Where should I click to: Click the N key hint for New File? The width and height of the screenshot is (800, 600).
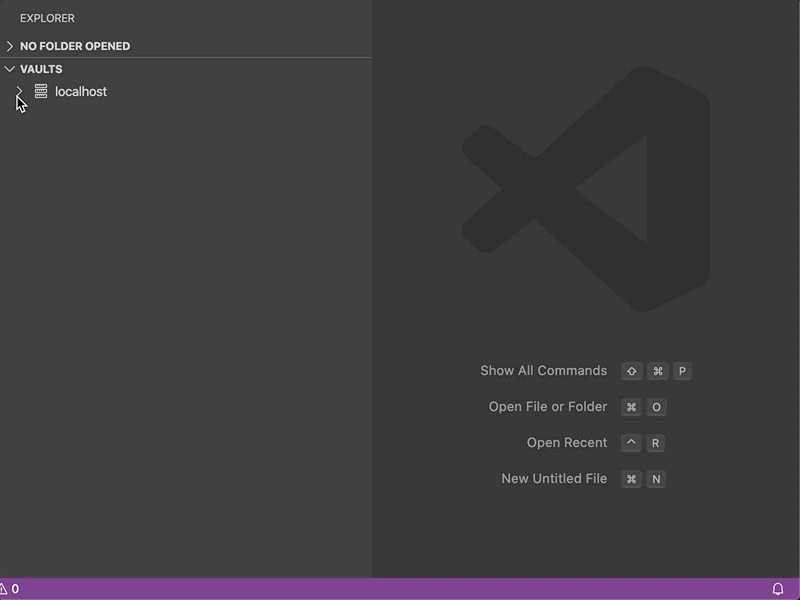[656, 479]
